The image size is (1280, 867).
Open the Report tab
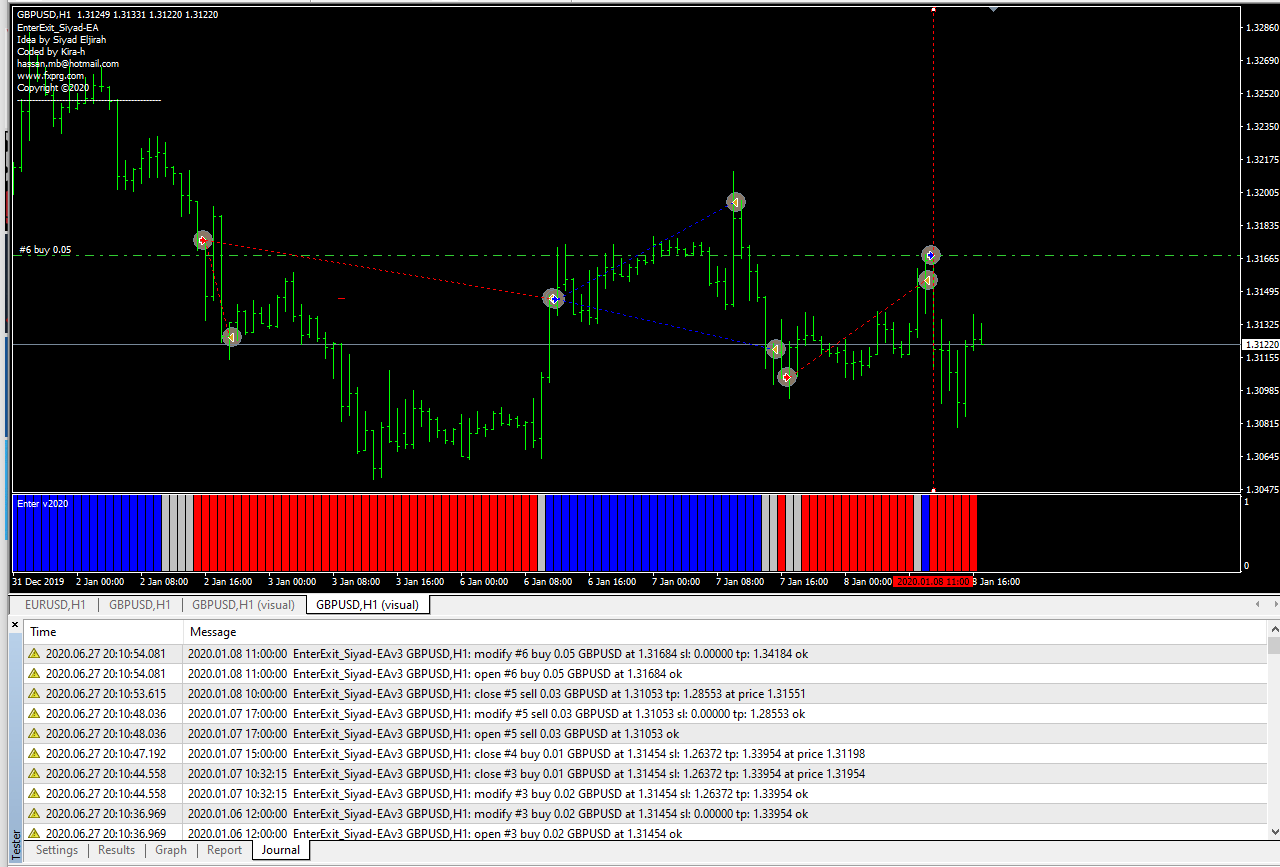(x=224, y=850)
